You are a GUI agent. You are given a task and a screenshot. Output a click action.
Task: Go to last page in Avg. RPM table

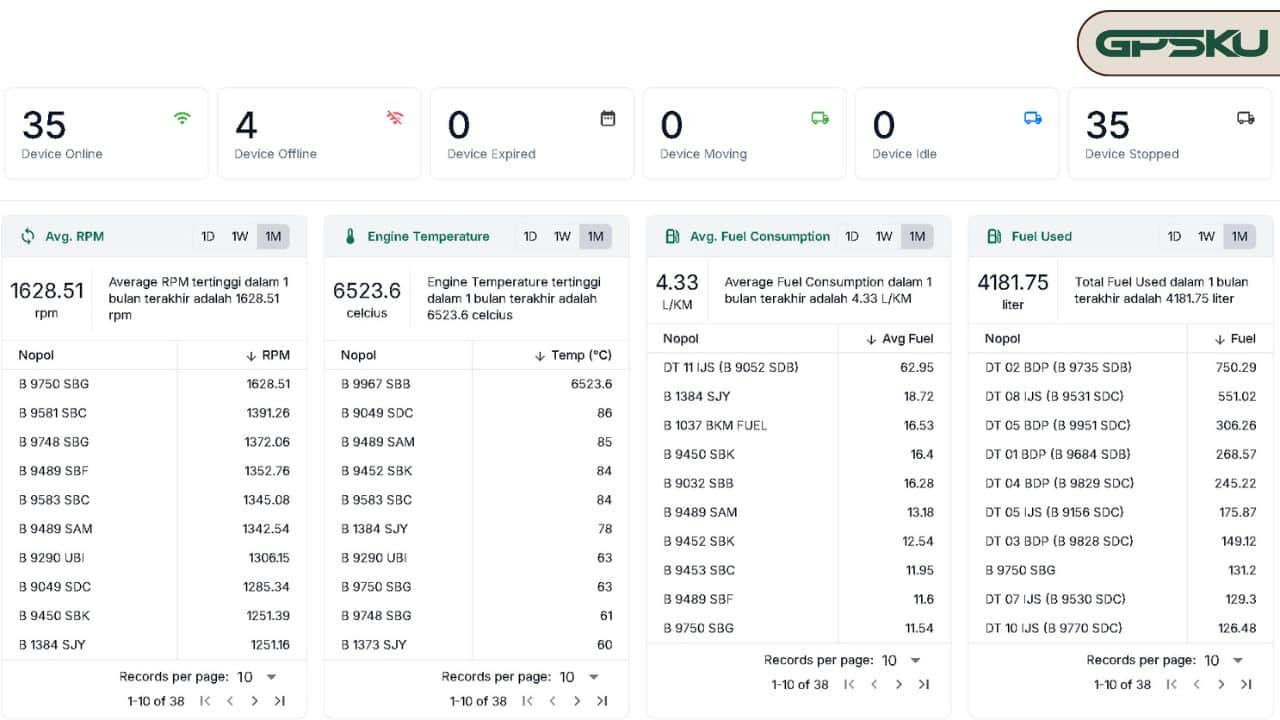280,701
